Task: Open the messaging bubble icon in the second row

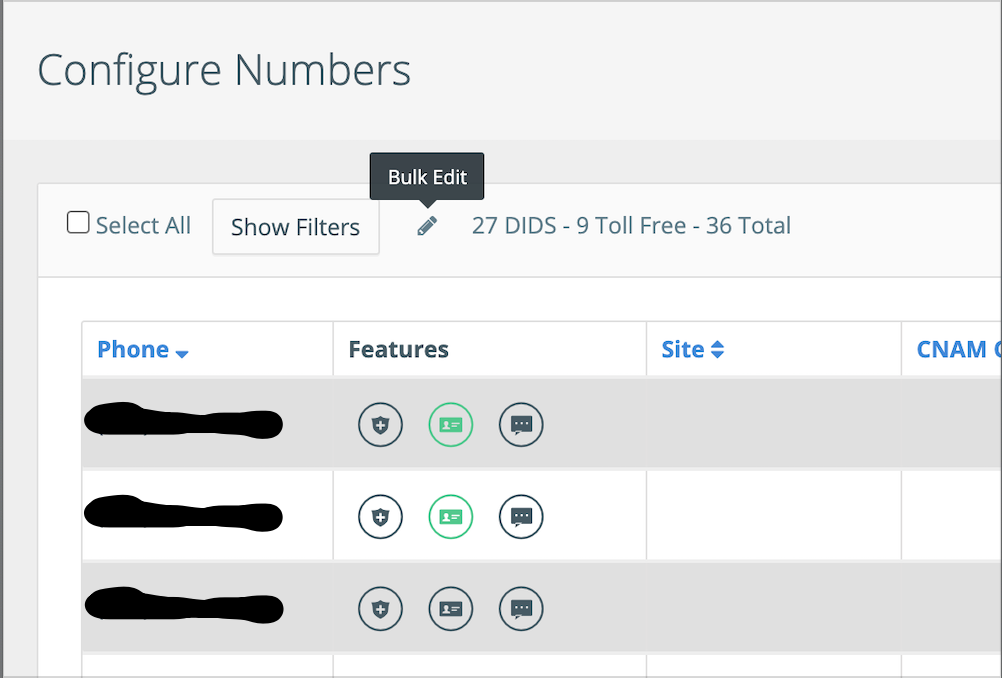Action: coord(521,517)
